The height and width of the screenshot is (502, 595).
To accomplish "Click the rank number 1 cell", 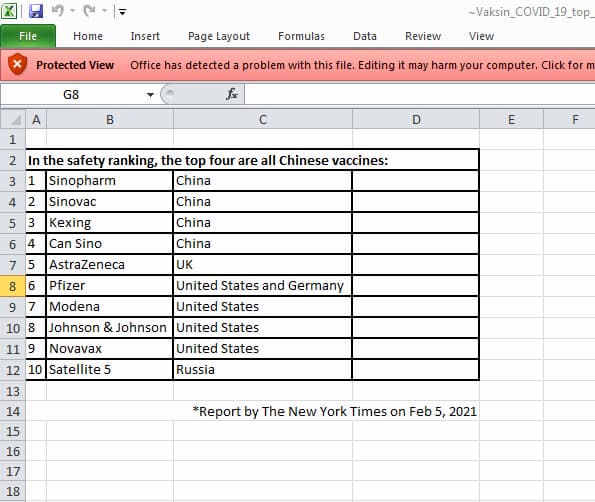I will (x=36, y=181).
